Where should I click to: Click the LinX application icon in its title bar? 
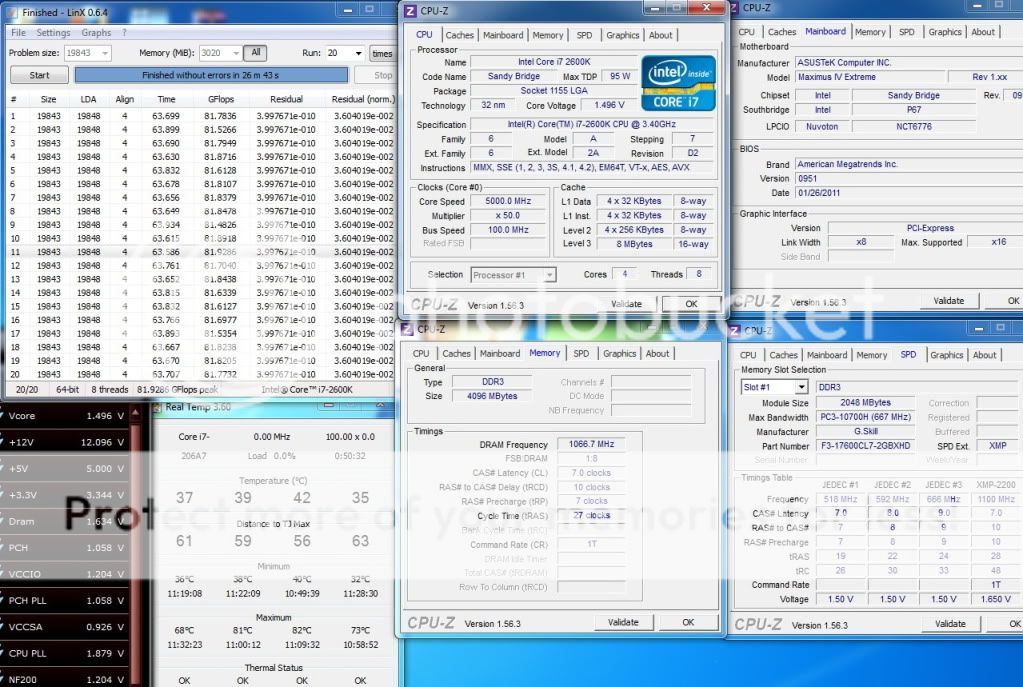(11, 13)
